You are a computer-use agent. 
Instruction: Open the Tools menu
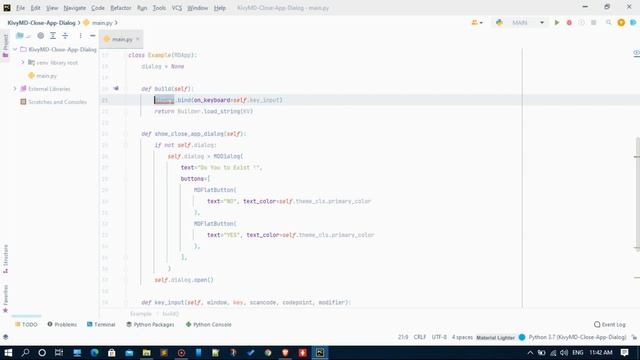(159, 8)
